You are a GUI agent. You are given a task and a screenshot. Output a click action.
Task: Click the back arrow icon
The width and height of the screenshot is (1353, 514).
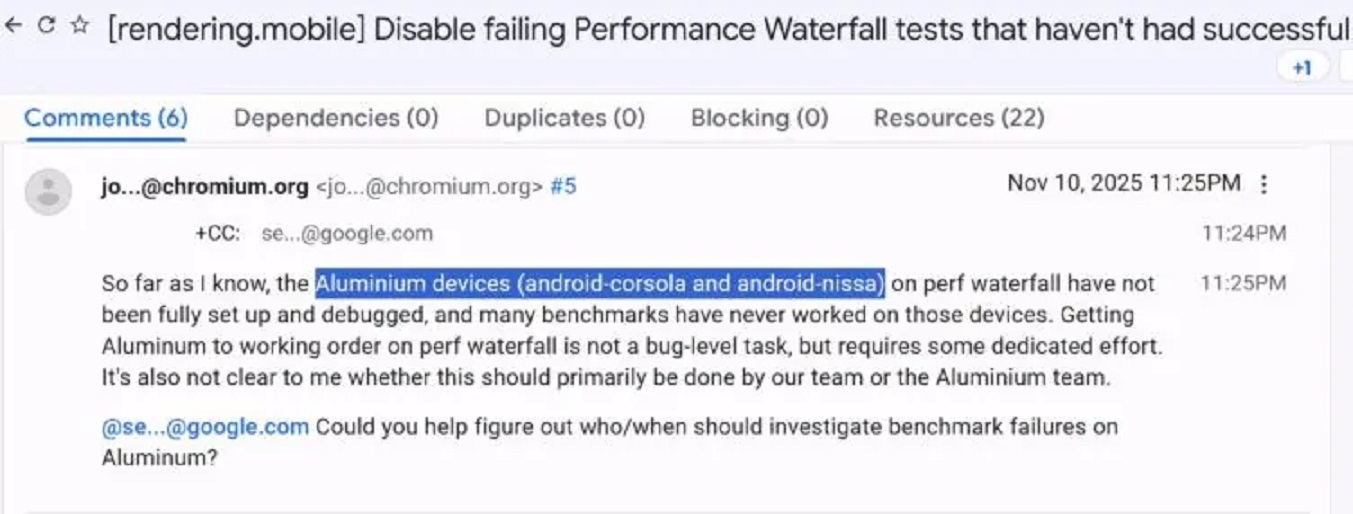click(14, 27)
